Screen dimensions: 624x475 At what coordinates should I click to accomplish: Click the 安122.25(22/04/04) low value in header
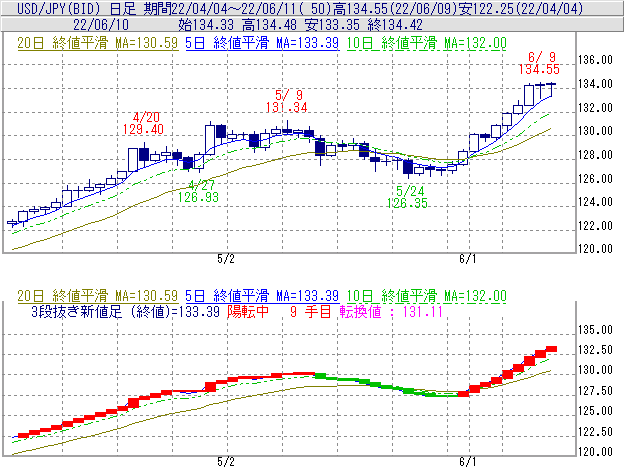[x=521, y=8]
